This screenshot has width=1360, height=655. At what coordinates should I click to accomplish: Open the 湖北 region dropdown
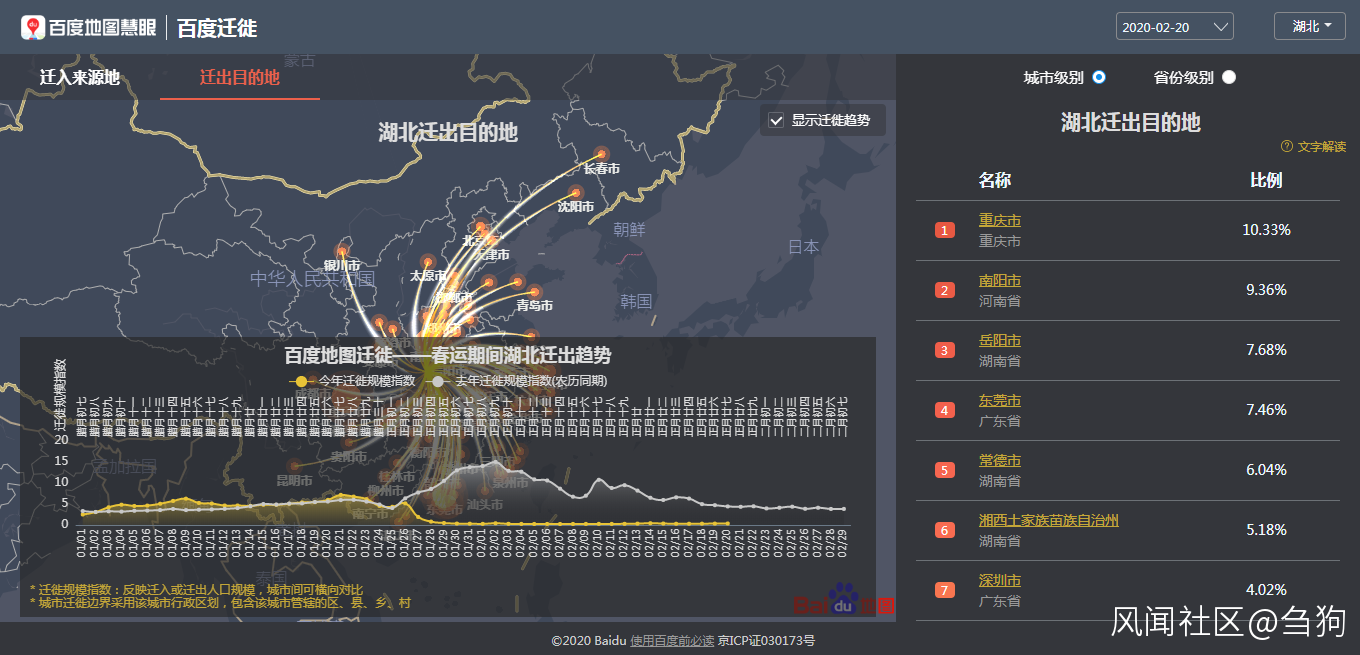1309,26
